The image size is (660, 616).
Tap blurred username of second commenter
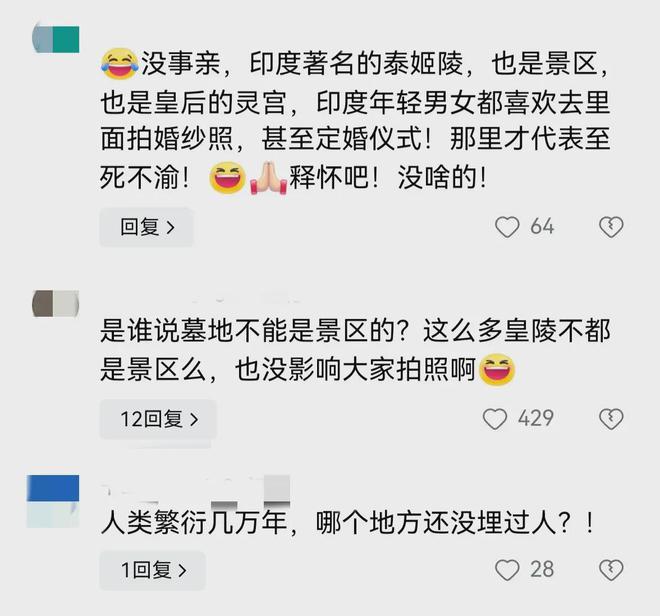point(246,298)
